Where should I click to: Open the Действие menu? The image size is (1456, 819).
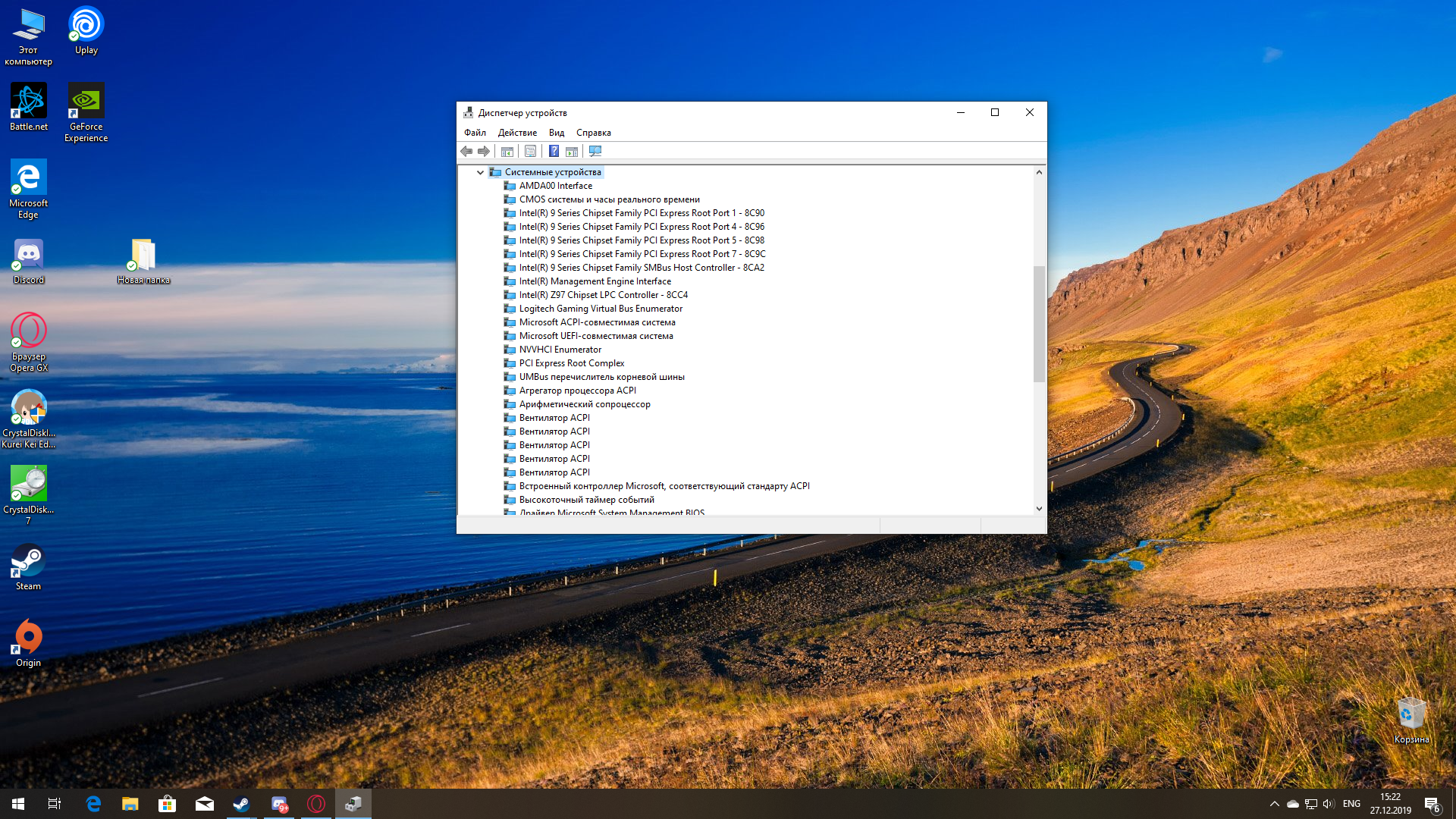point(517,133)
